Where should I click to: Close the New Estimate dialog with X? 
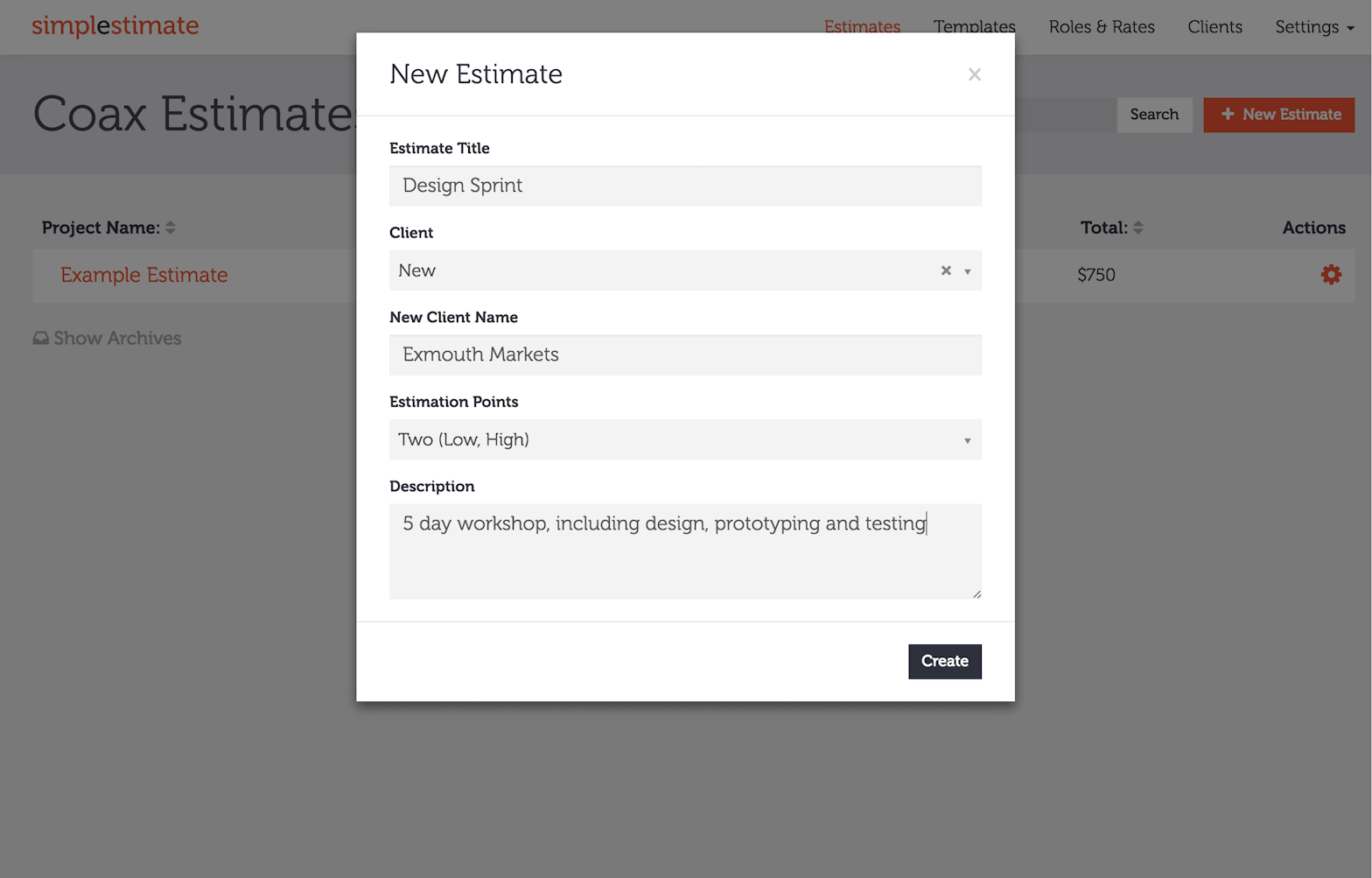tap(974, 75)
